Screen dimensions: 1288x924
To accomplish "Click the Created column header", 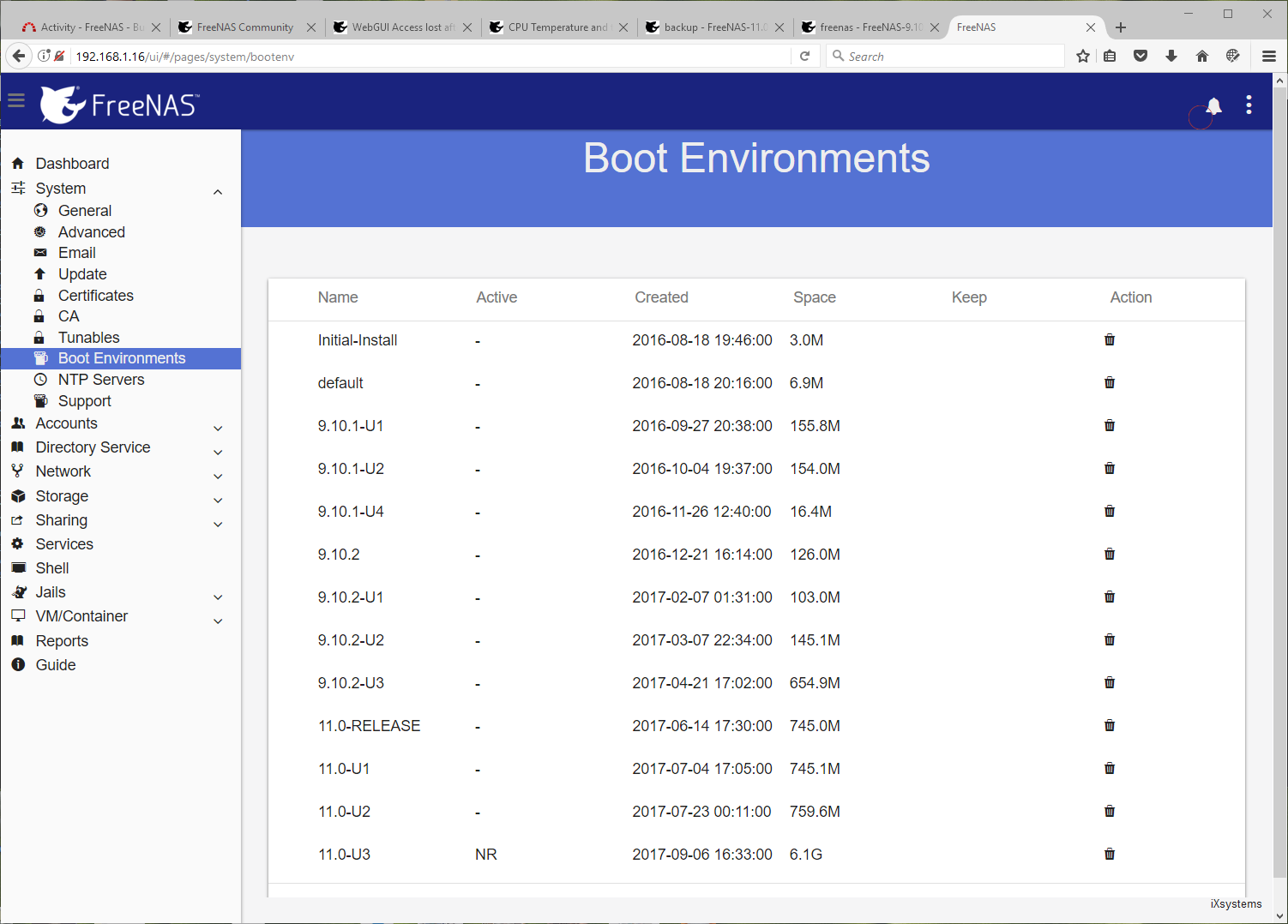I will coord(661,297).
